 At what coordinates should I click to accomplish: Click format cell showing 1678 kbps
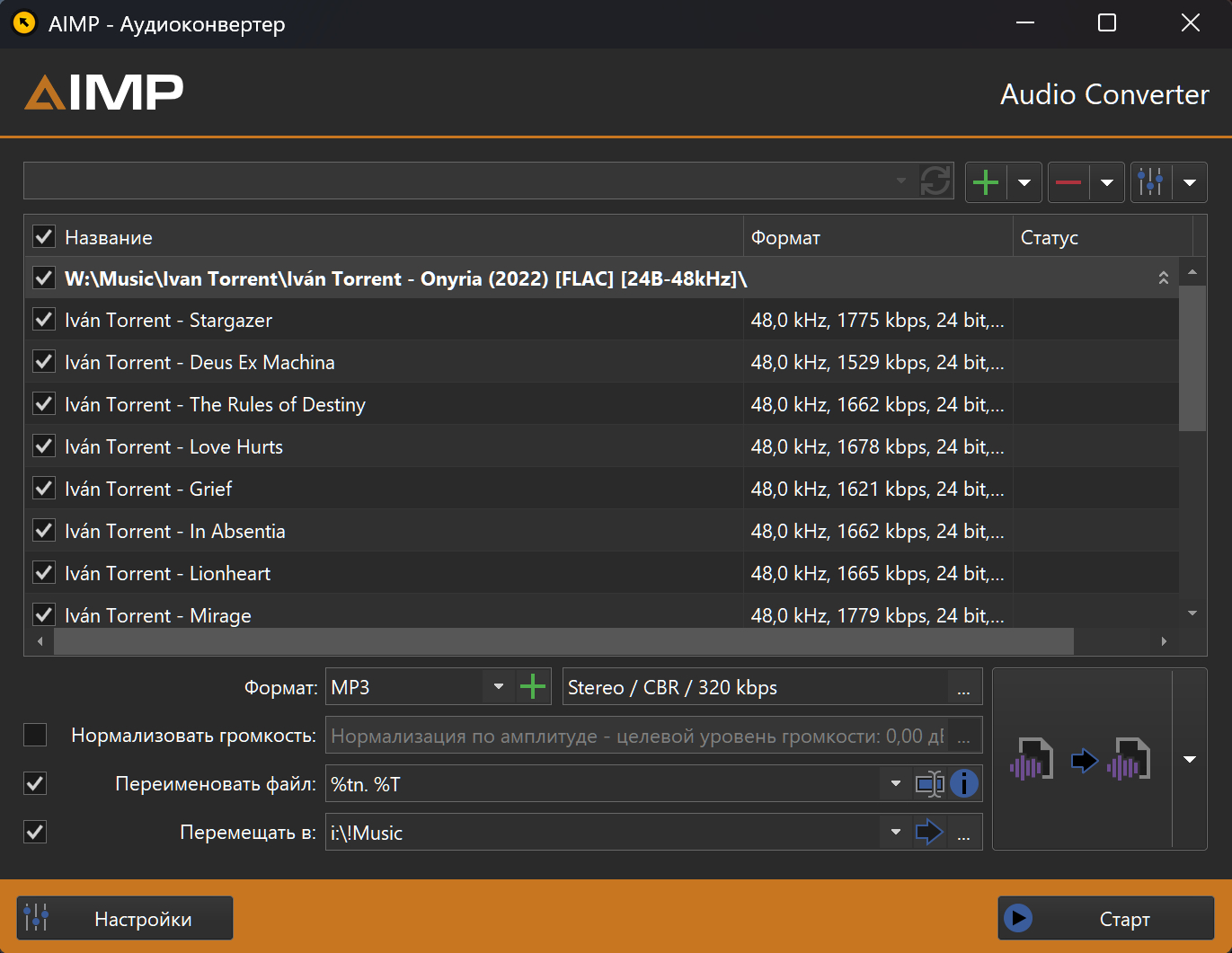[x=878, y=446]
